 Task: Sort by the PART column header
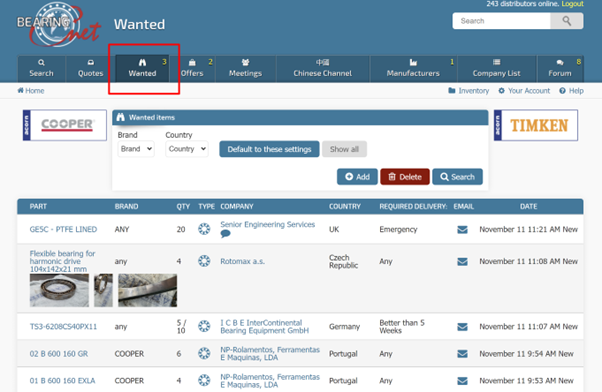pyautogui.click(x=38, y=207)
